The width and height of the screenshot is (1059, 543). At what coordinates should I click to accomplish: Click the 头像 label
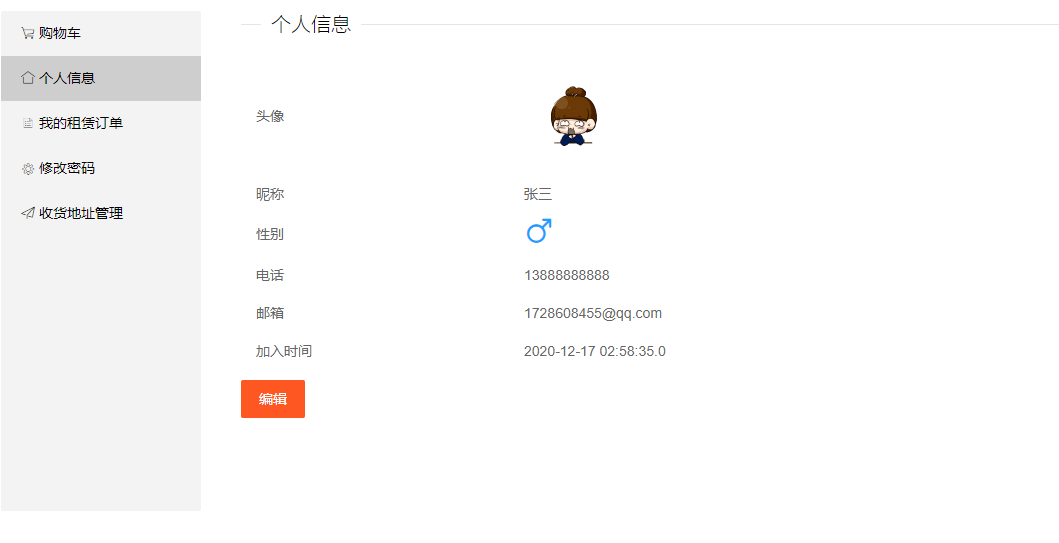click(270, 116)
